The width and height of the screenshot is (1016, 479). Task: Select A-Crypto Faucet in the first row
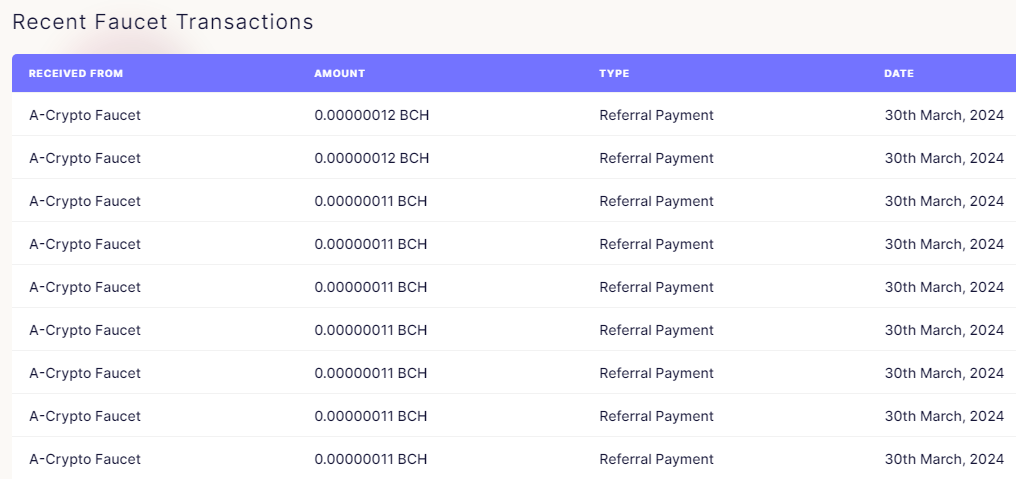(85, 115)
